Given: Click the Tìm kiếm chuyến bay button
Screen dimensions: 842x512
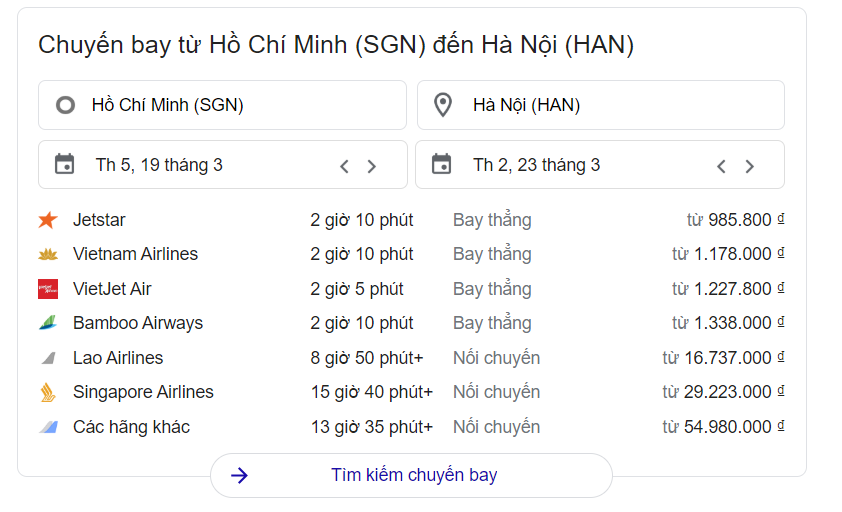Looking at the screenshot, I should [x=411, y=475].
